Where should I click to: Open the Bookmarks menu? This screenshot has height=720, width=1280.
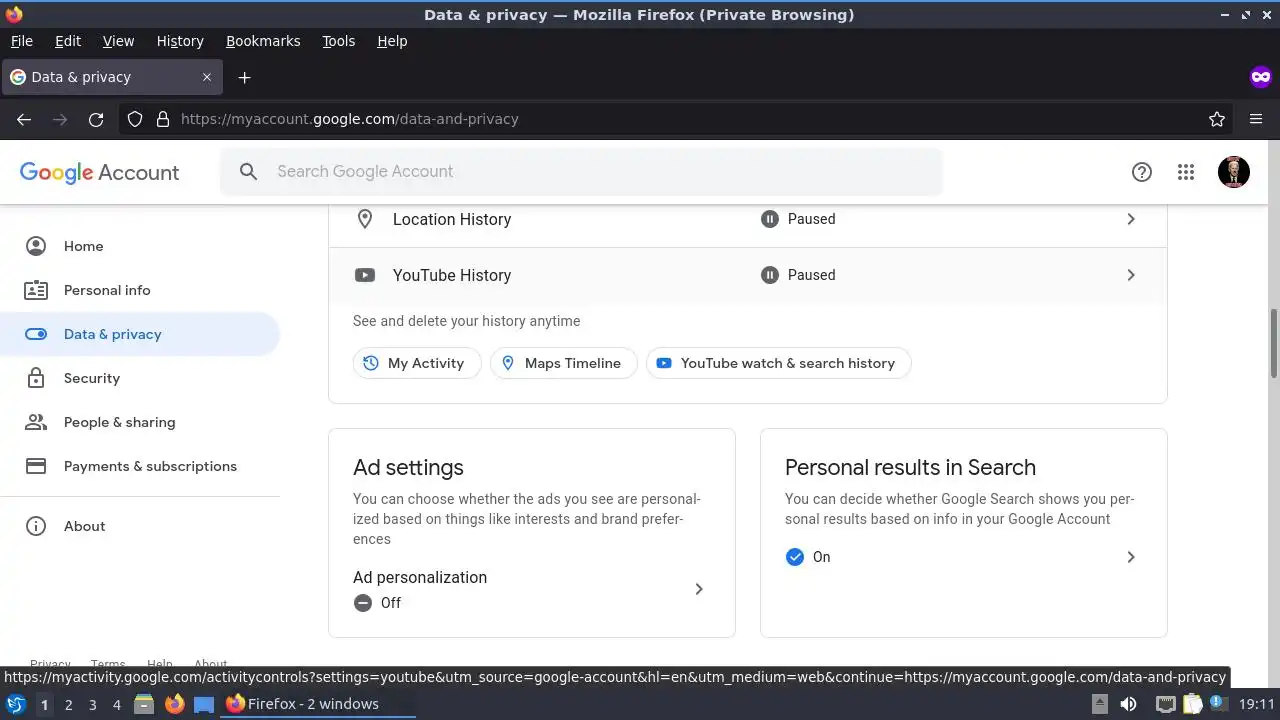[263, 41]
